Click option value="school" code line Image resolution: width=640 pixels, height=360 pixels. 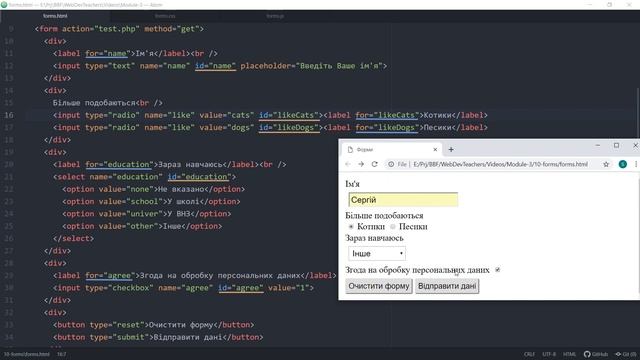[x=151, y=202]
